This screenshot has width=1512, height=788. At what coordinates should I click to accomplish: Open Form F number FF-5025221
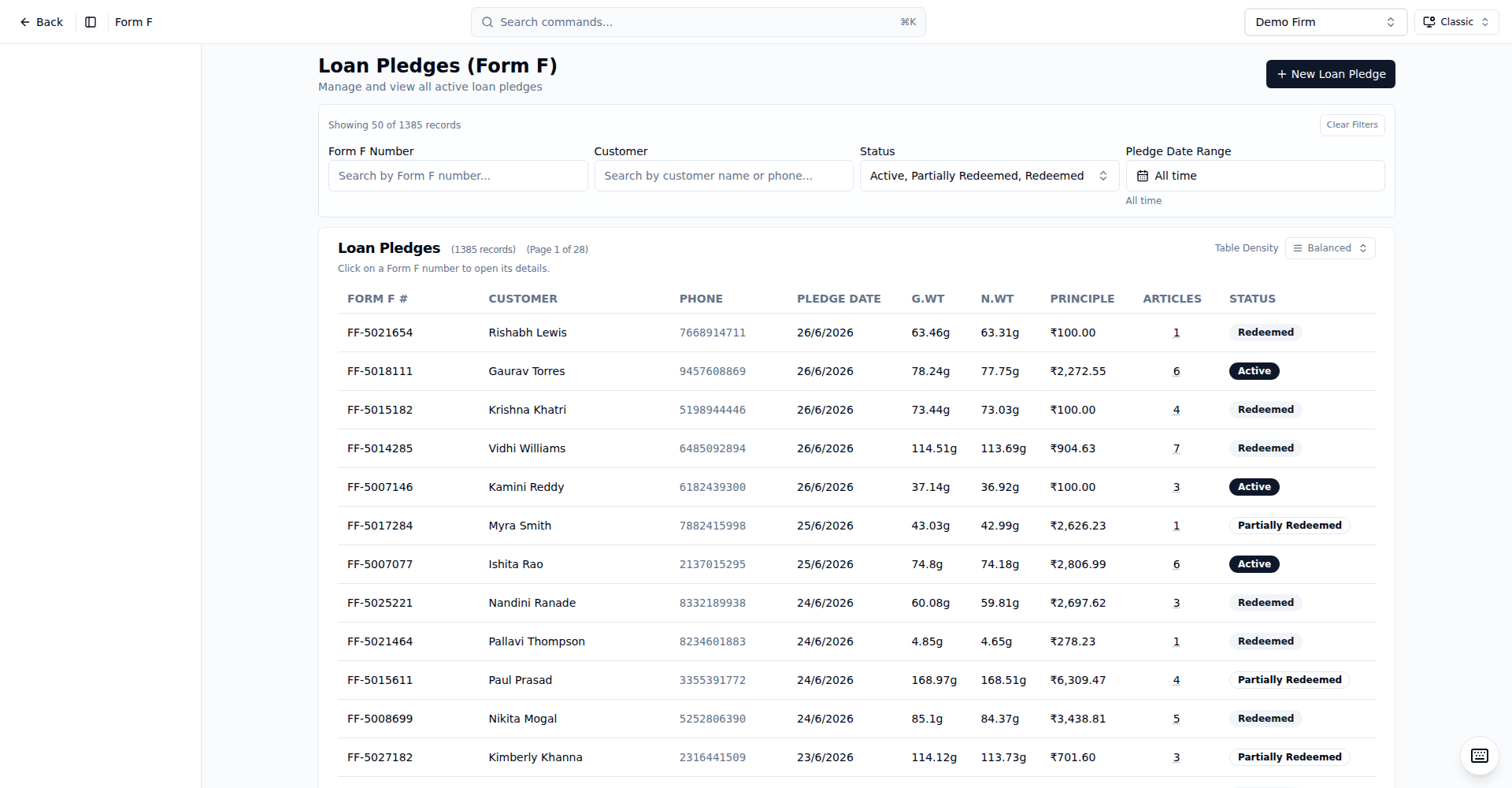coord(380,603)
